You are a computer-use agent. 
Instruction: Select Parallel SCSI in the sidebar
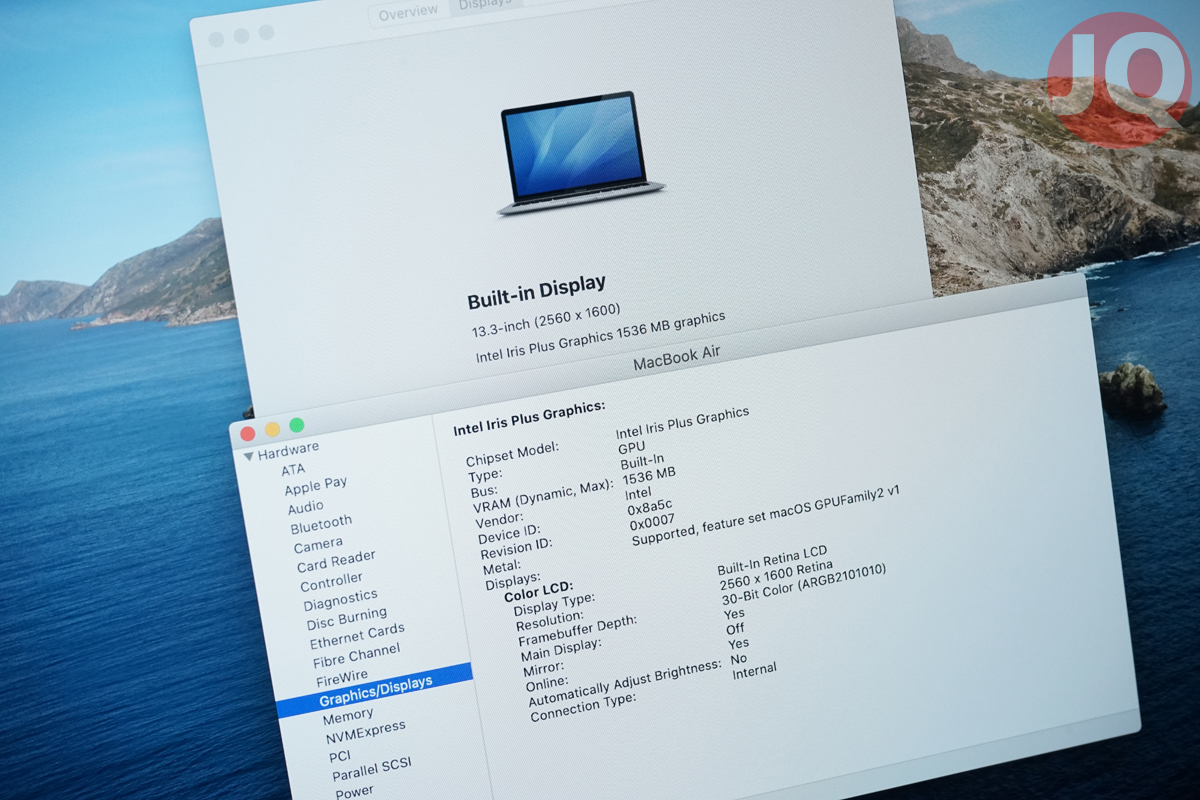coord(371,770)
